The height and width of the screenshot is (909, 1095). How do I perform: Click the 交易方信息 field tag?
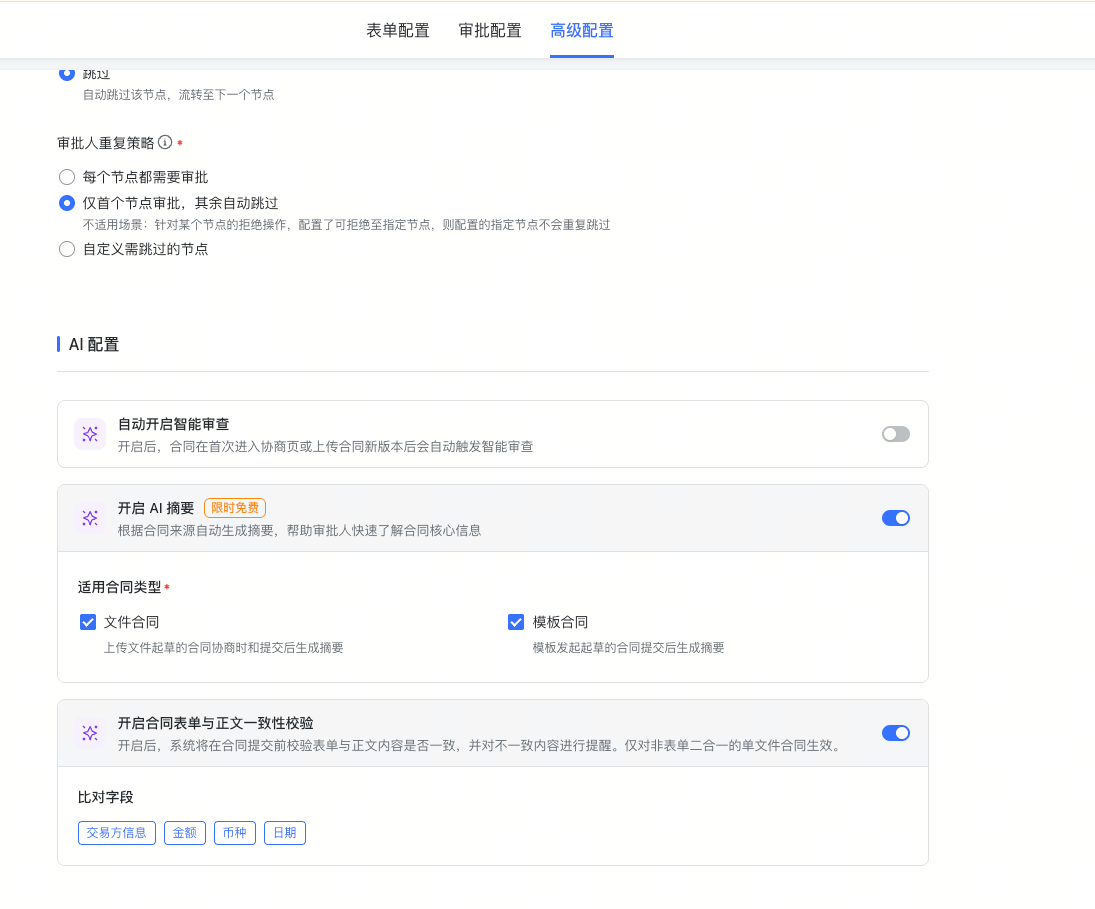[117, 833]
